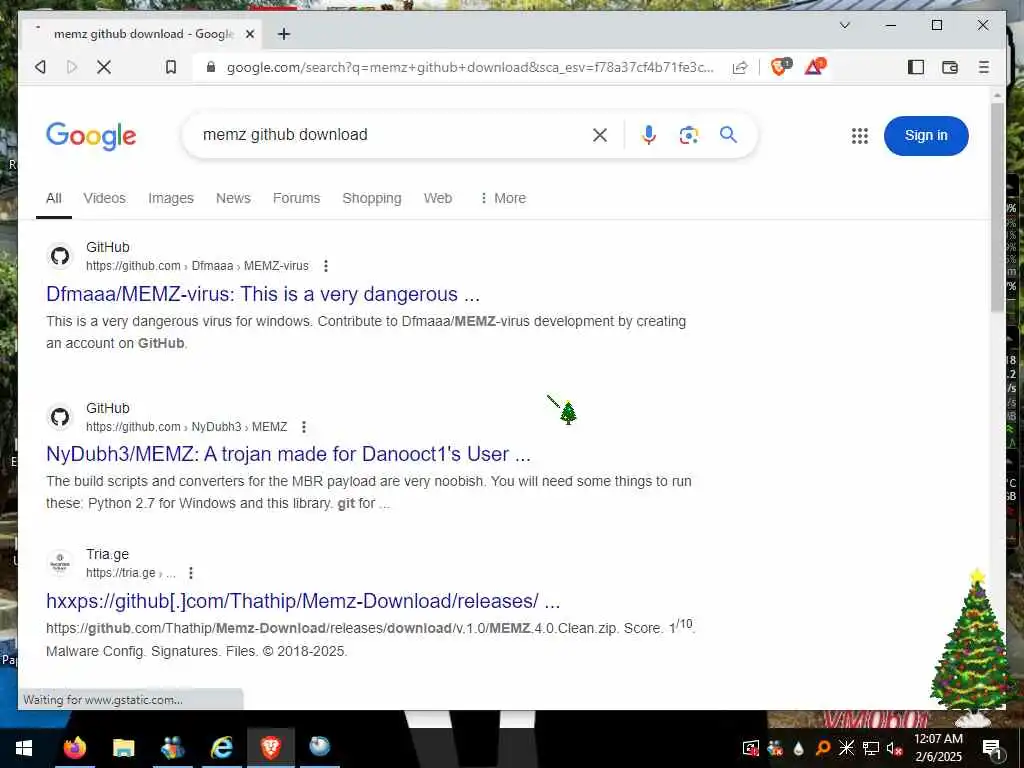This screenshot has width=1024, height=768.
Task: Click the magnifier search button
Action: [728, 135]
